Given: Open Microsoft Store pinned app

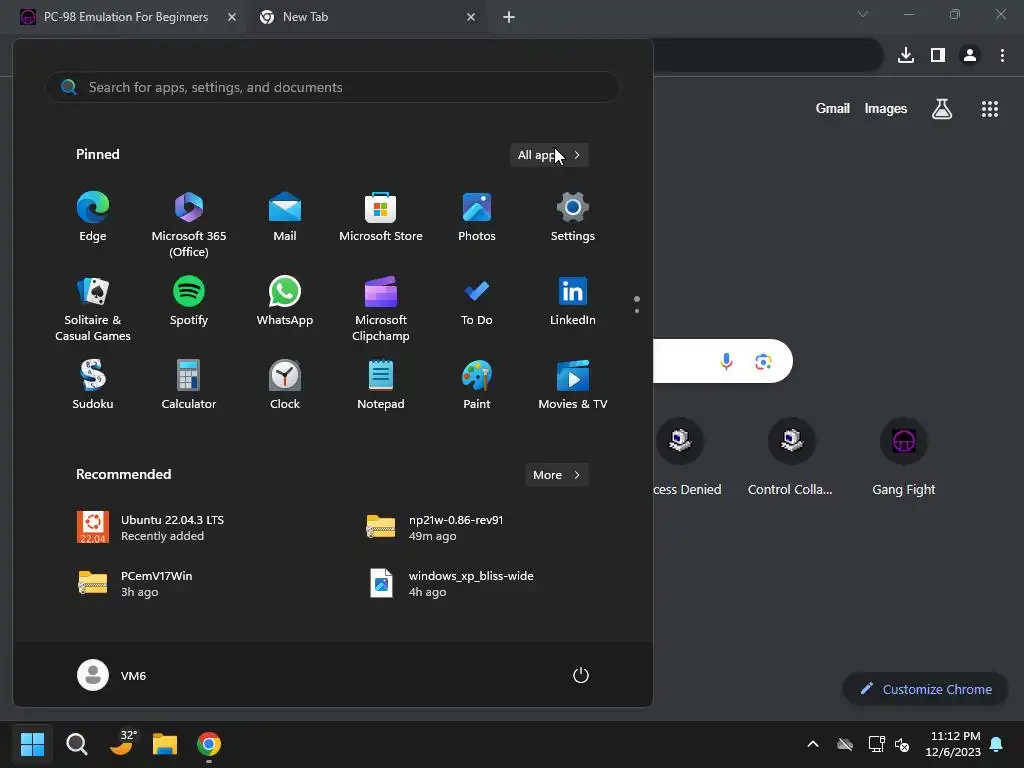Looking at the screenshot, I should tap(381, 217).
